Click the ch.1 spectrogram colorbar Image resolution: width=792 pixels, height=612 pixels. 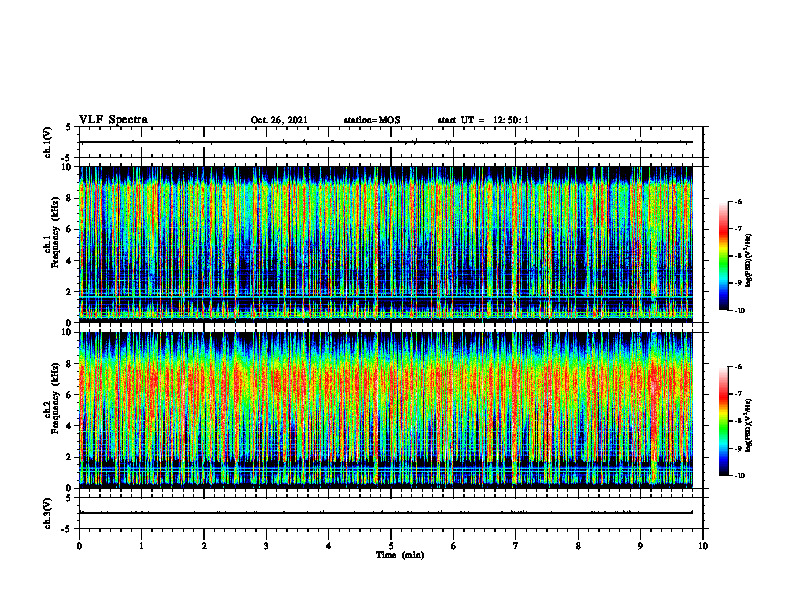[x=723, y=256]
